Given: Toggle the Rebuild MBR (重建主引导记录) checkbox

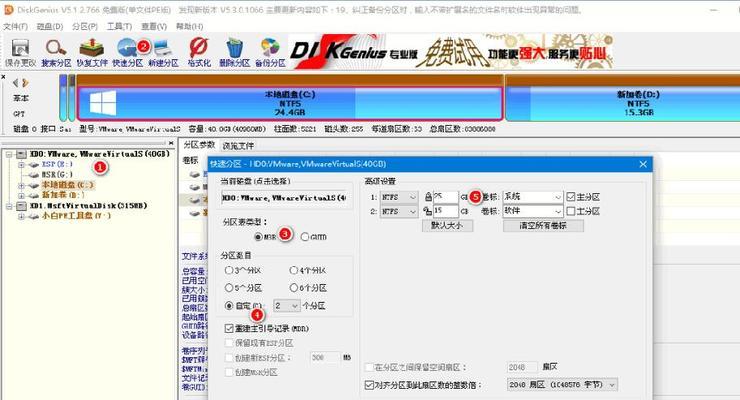Looking at the screenshot, I should pyautogui.click(x=229, y=328).
